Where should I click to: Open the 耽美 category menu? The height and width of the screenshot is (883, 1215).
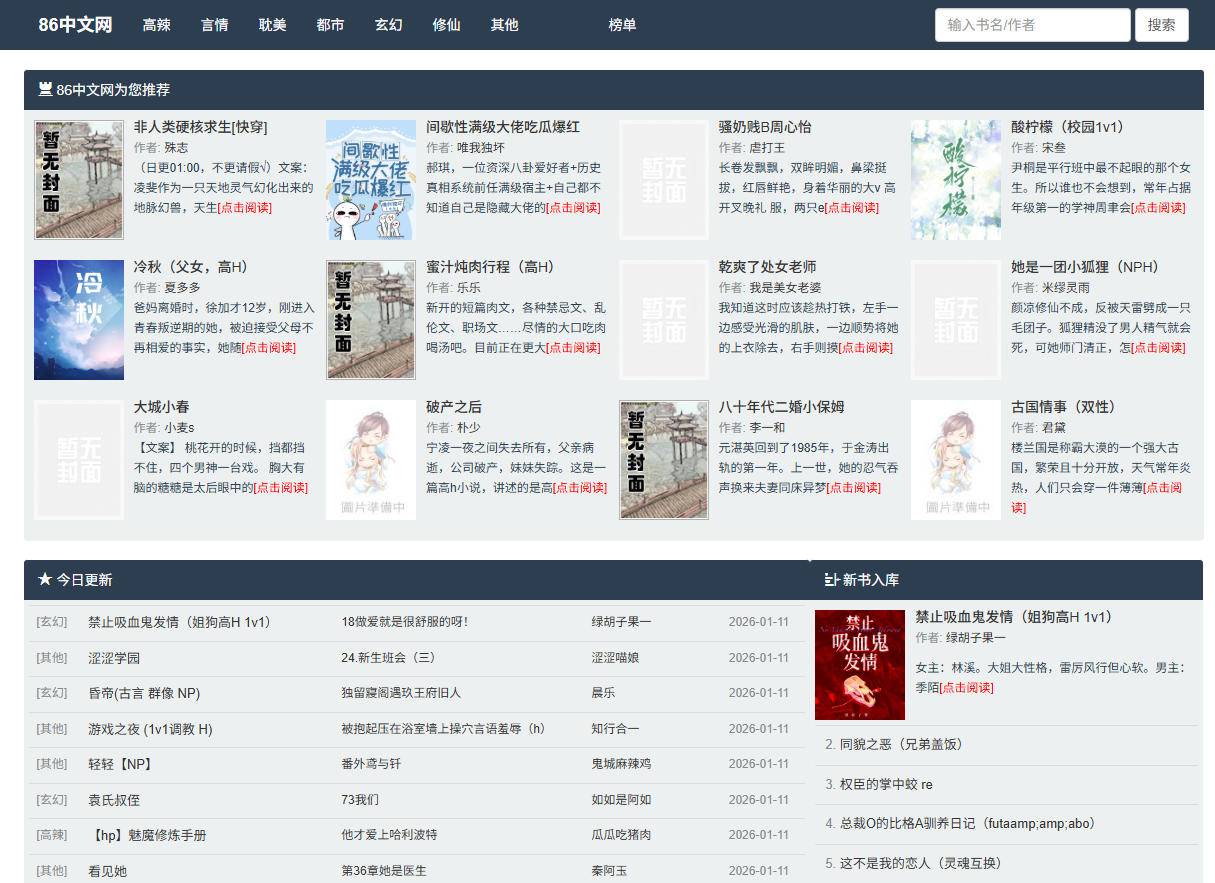272,25
